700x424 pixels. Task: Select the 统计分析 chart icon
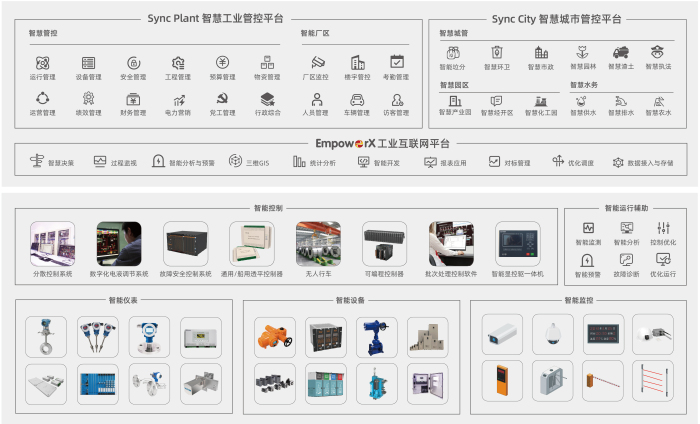point(299,161)
